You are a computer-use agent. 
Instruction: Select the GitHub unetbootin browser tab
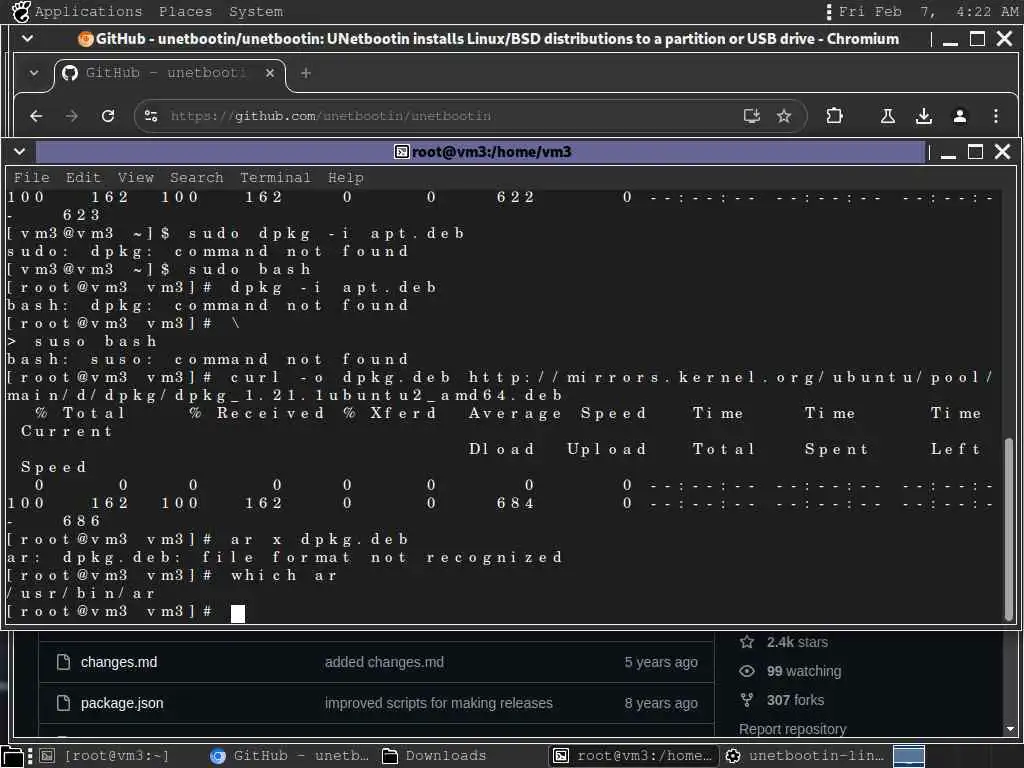pyautogui.click(x=168, y=73)
